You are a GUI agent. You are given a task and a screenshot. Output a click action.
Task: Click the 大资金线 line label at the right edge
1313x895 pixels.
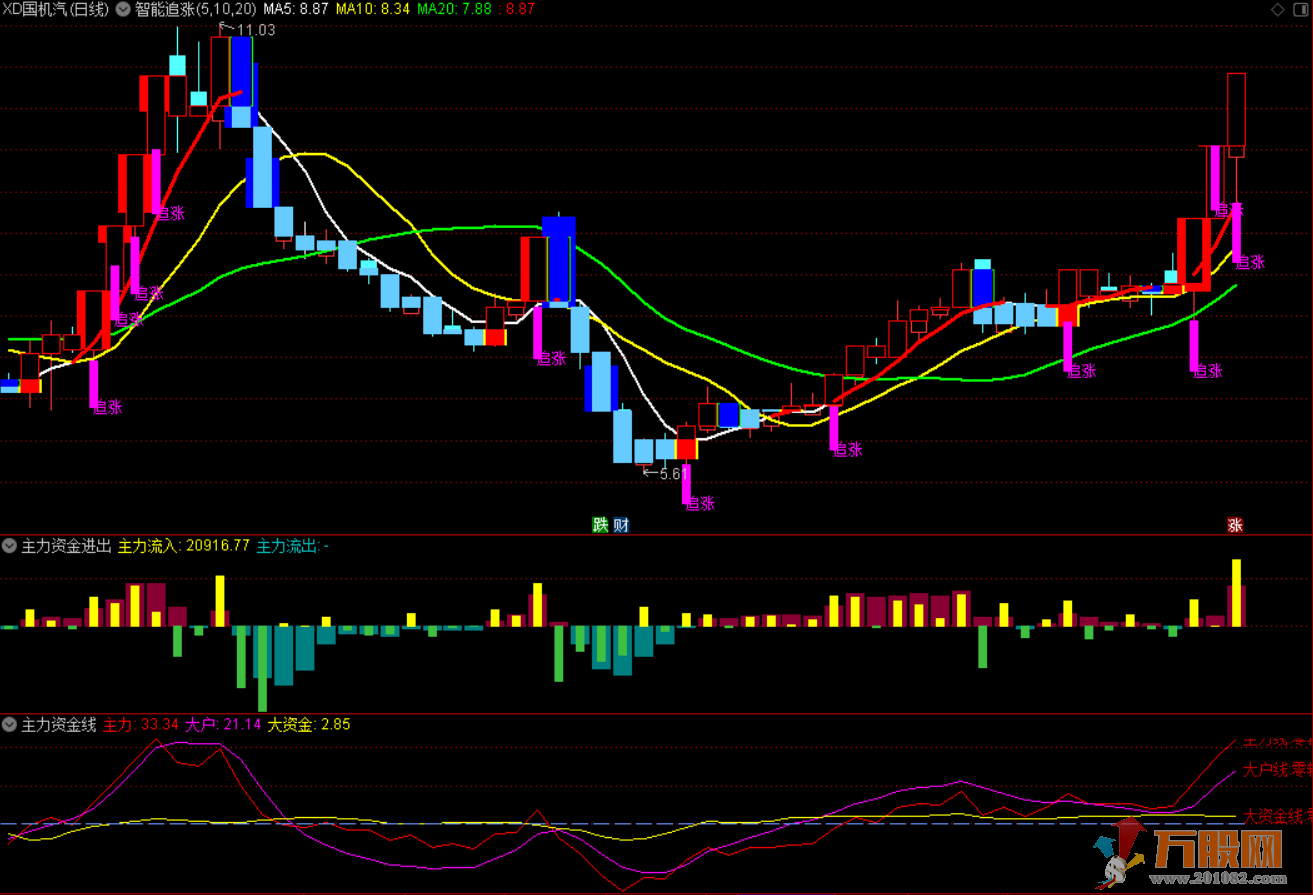point(1277,816)
